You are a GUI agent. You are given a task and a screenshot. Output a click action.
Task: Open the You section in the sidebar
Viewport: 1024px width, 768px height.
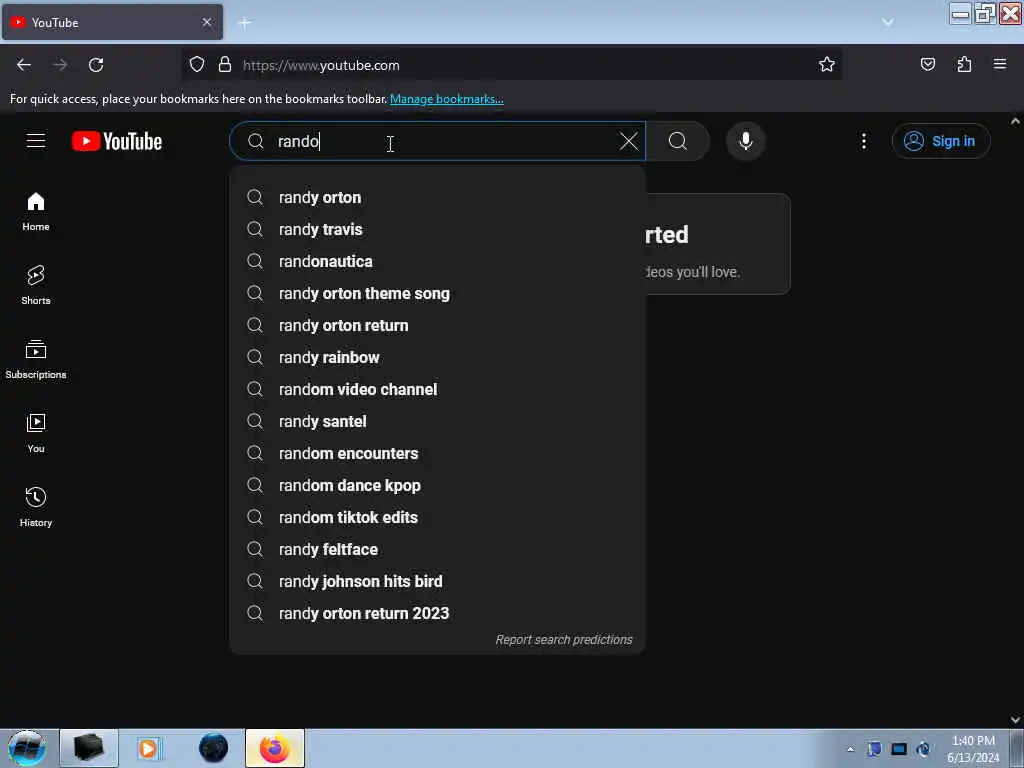(x=36, y=433)
